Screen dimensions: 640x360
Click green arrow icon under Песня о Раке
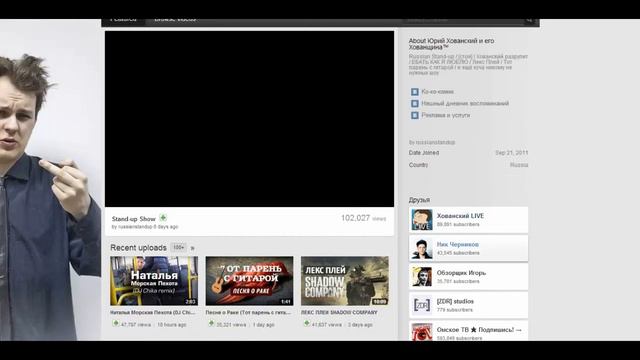(211, 324)
